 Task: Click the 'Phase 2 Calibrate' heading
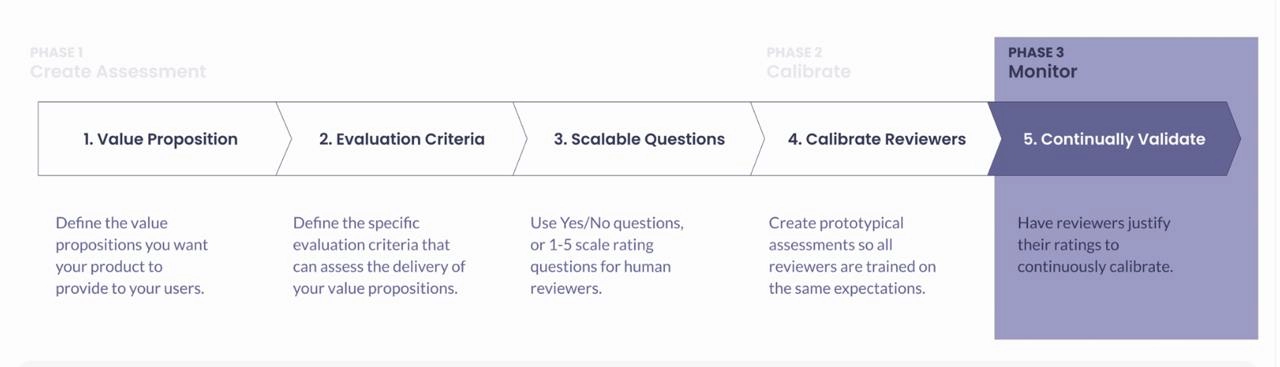tap(809, 63)
